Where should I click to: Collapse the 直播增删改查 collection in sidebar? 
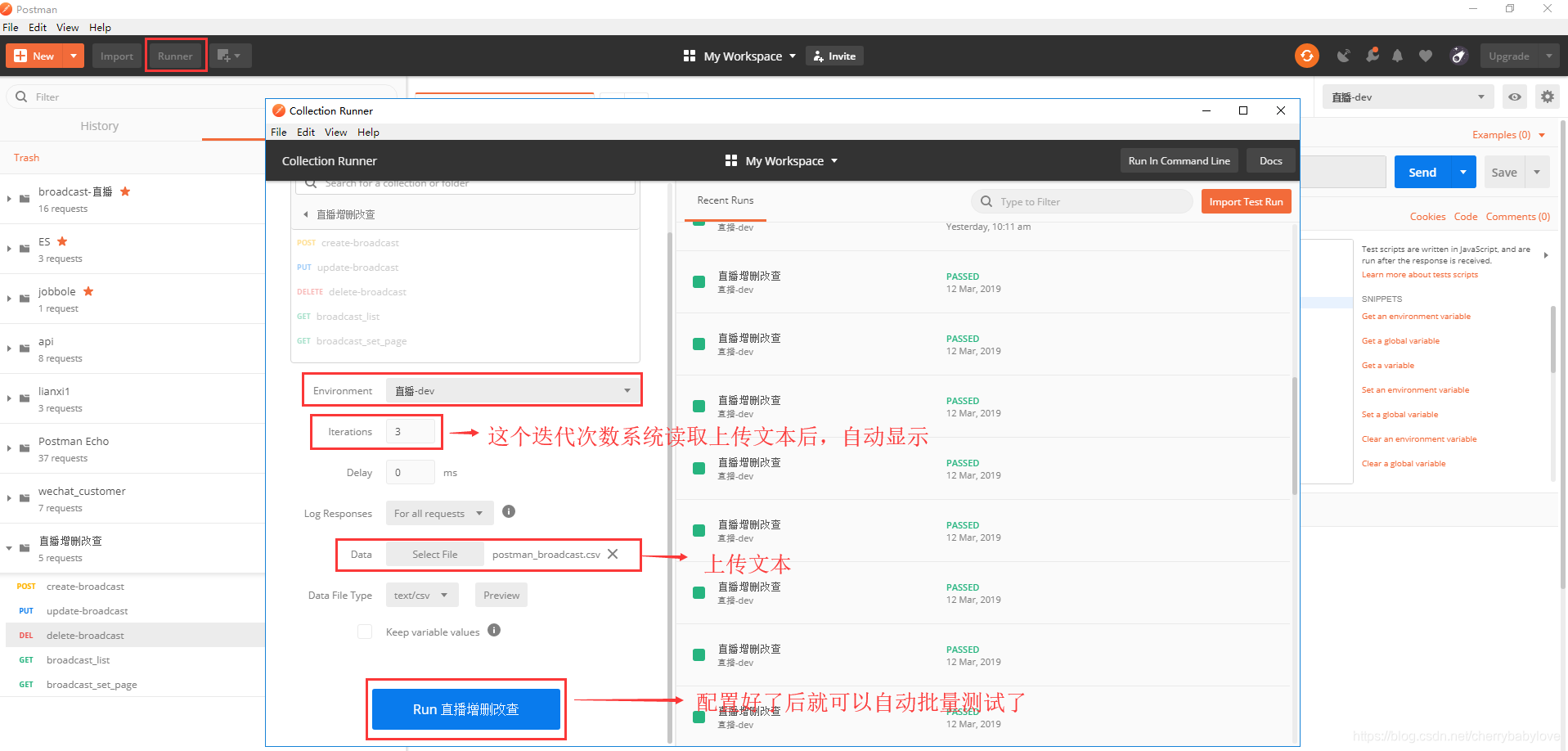tap(9, 547)
